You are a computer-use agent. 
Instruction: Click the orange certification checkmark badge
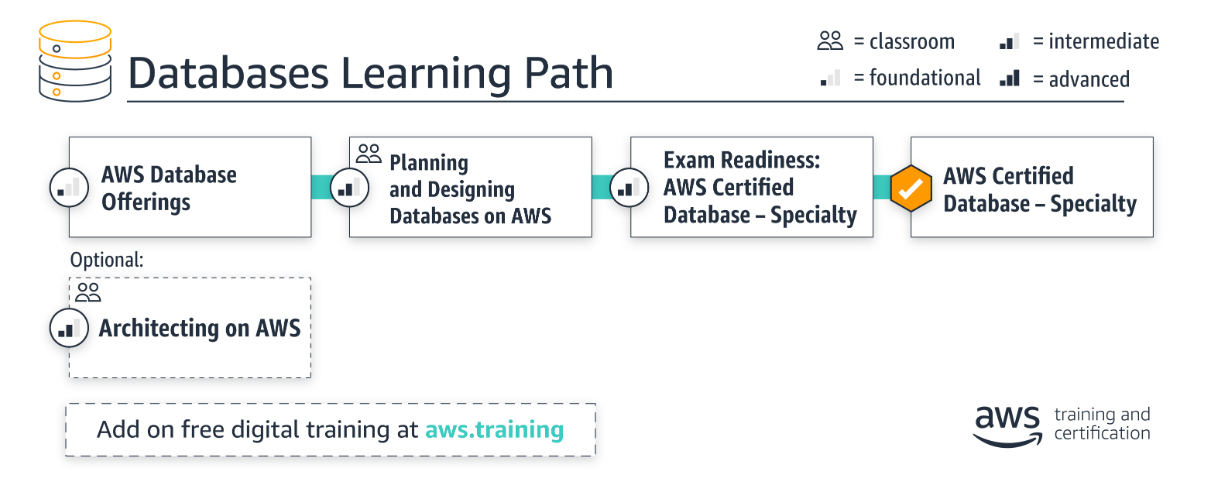pos(910,187)
